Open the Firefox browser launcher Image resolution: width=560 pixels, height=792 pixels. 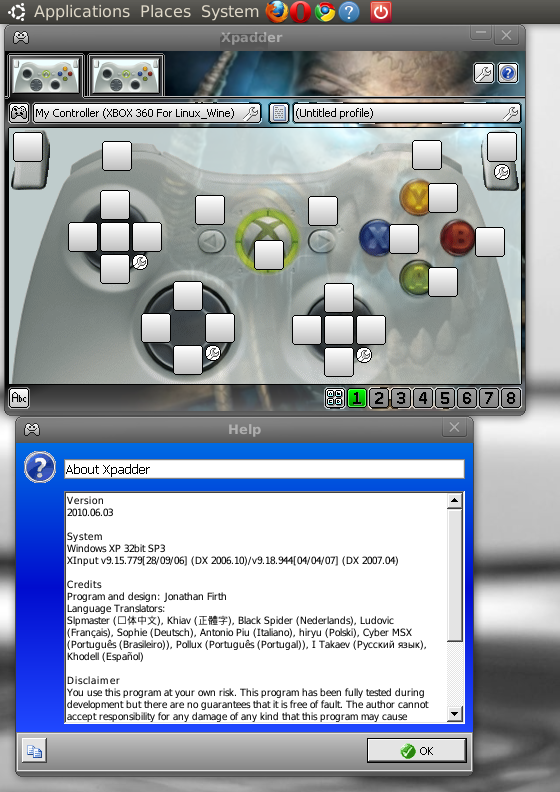(x=277, y=12)
